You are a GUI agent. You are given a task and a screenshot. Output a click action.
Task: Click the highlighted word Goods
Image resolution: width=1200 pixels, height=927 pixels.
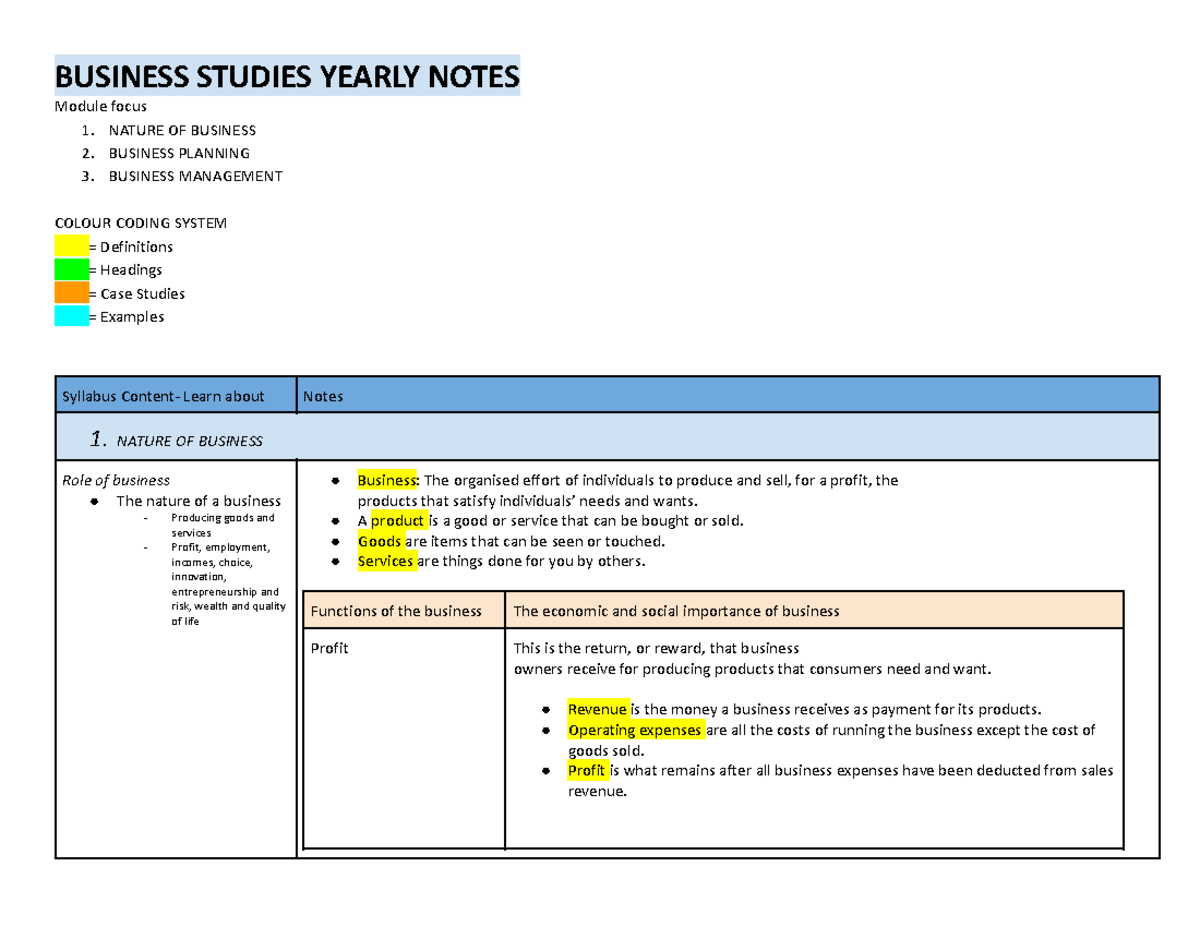tap(383, 540)
